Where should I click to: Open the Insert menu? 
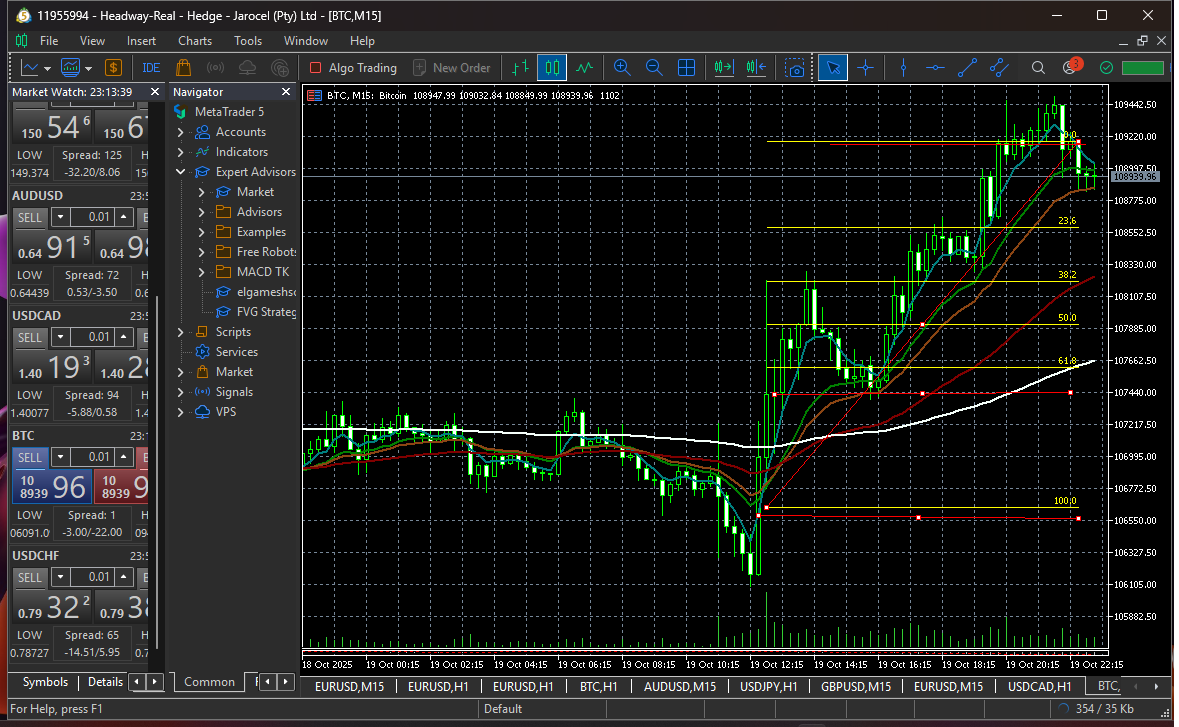pyautogui.click(x=141, y=41)
